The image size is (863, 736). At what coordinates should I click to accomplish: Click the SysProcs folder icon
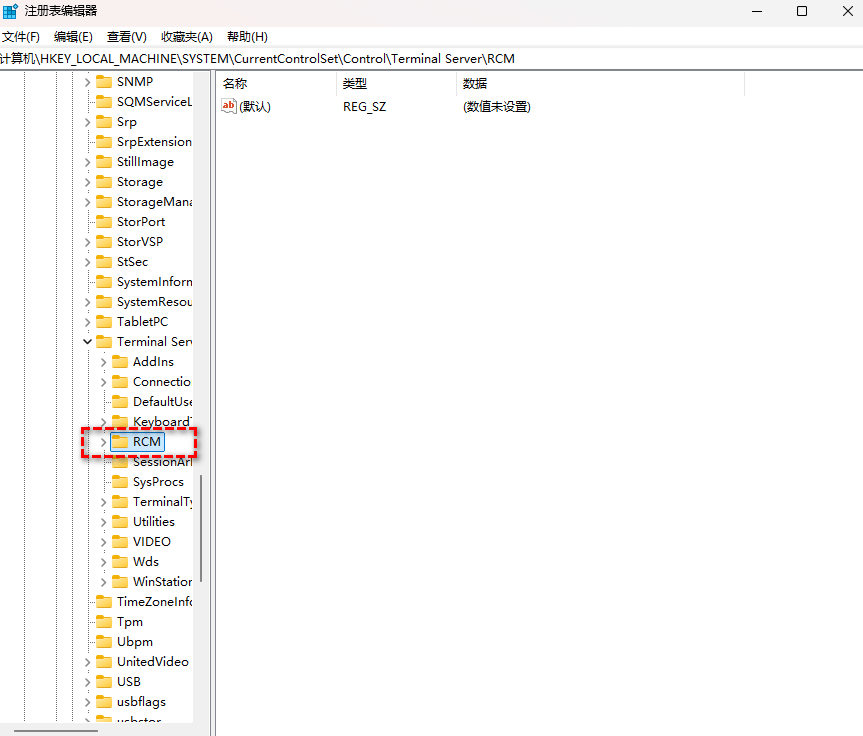[x=120, y=482]
